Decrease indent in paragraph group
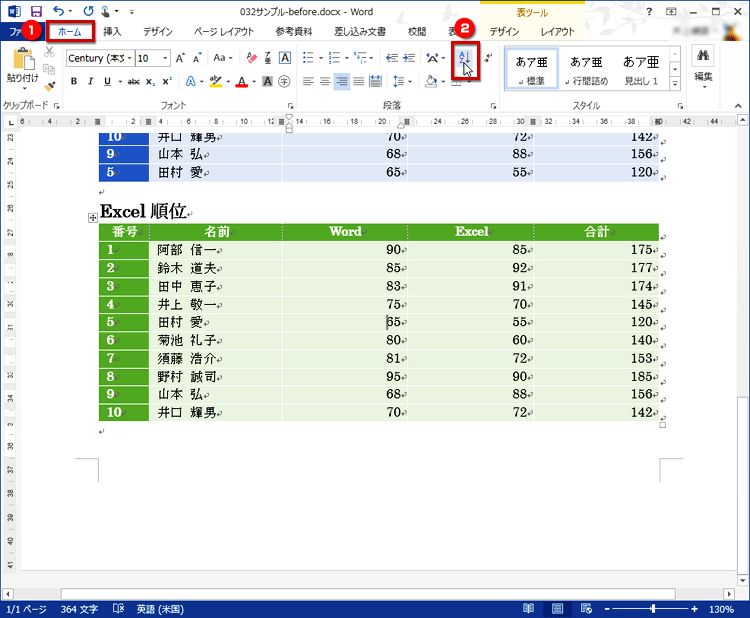The height and width of the screenshot is (618, 750). (392, 58)
